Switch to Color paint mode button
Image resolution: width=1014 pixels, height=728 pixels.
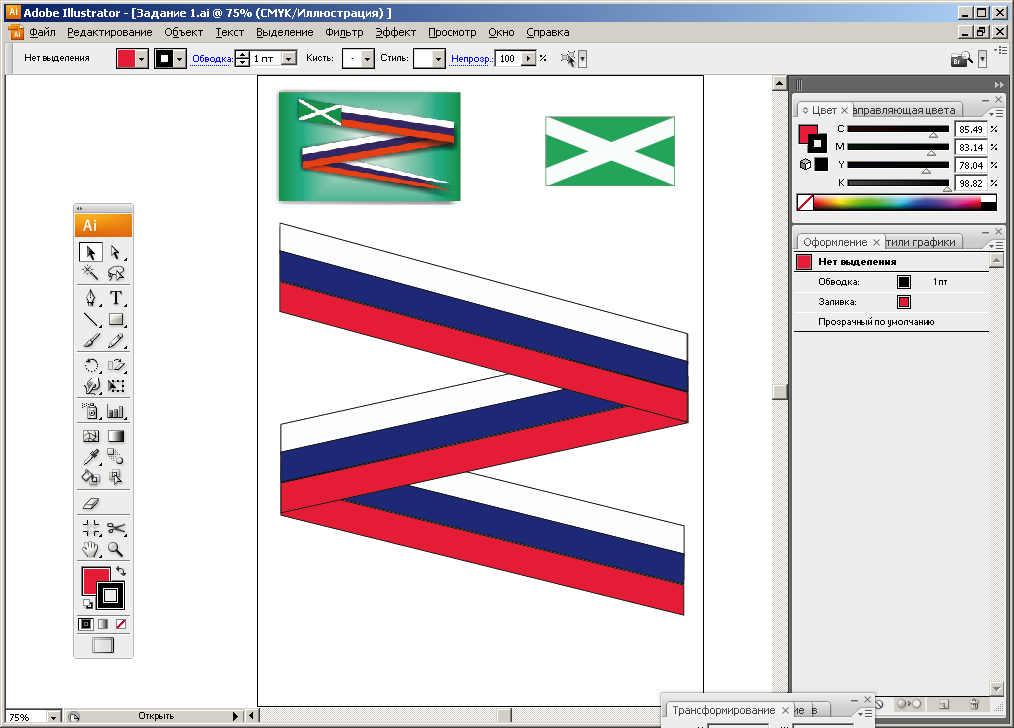85,624
